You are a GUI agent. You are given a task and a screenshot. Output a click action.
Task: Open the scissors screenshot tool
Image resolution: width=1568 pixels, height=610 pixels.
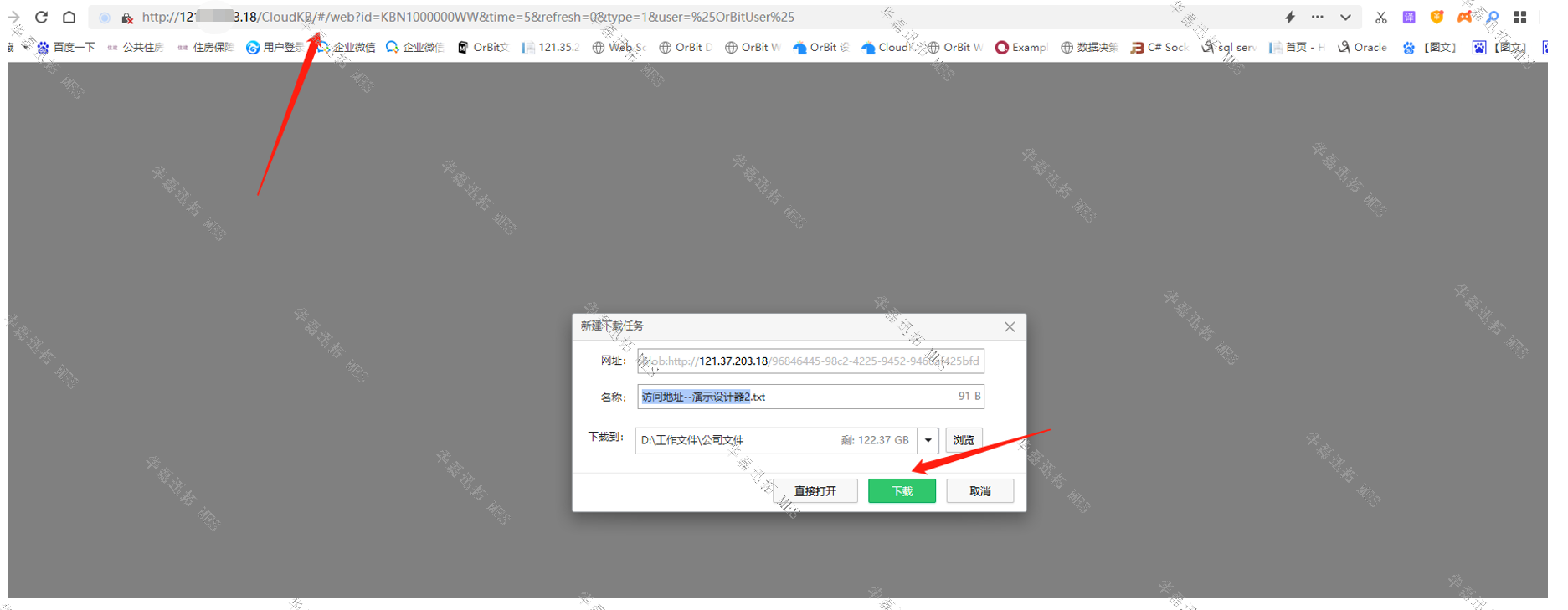(1381, 18)
